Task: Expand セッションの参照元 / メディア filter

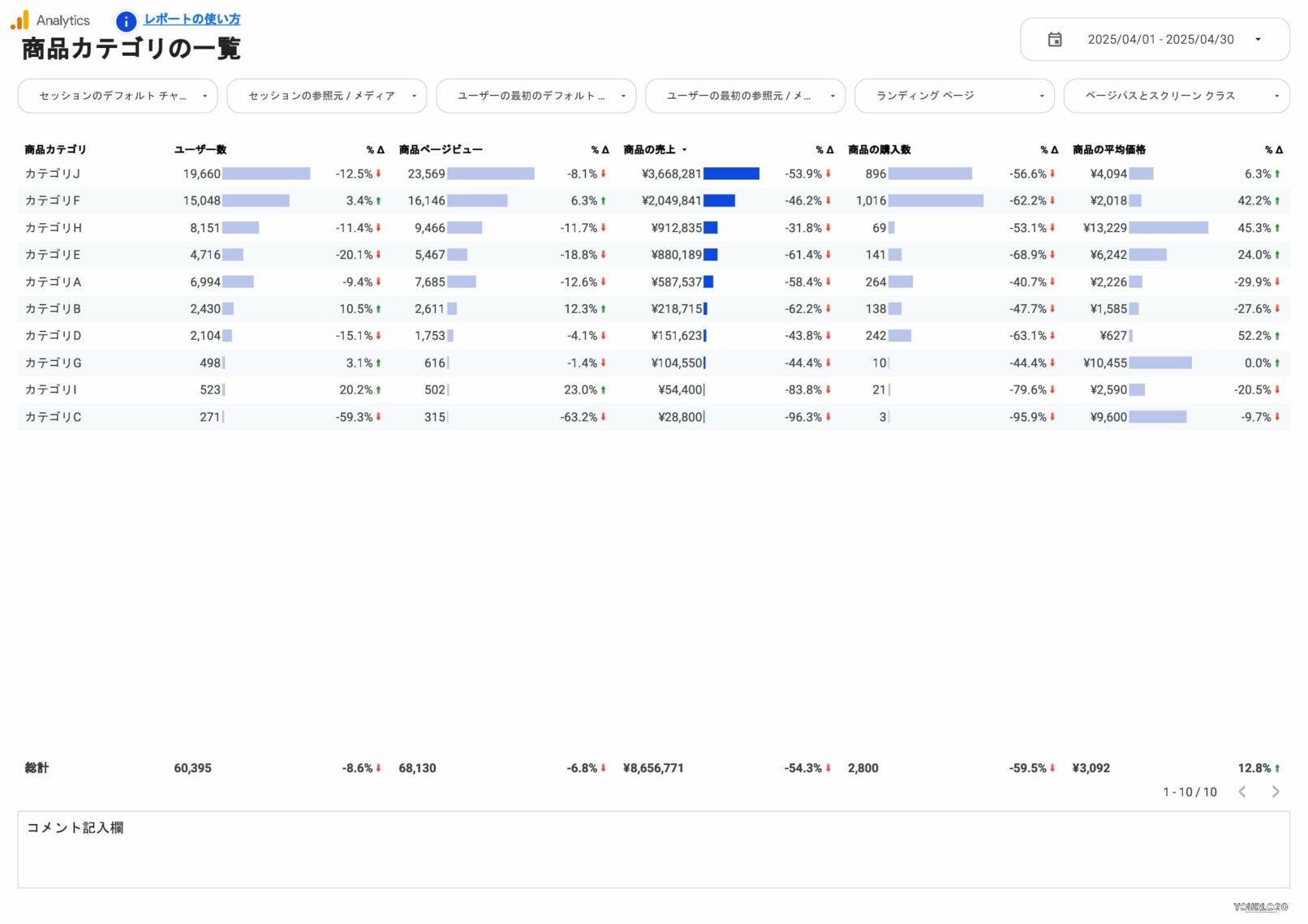Action: 326,96
